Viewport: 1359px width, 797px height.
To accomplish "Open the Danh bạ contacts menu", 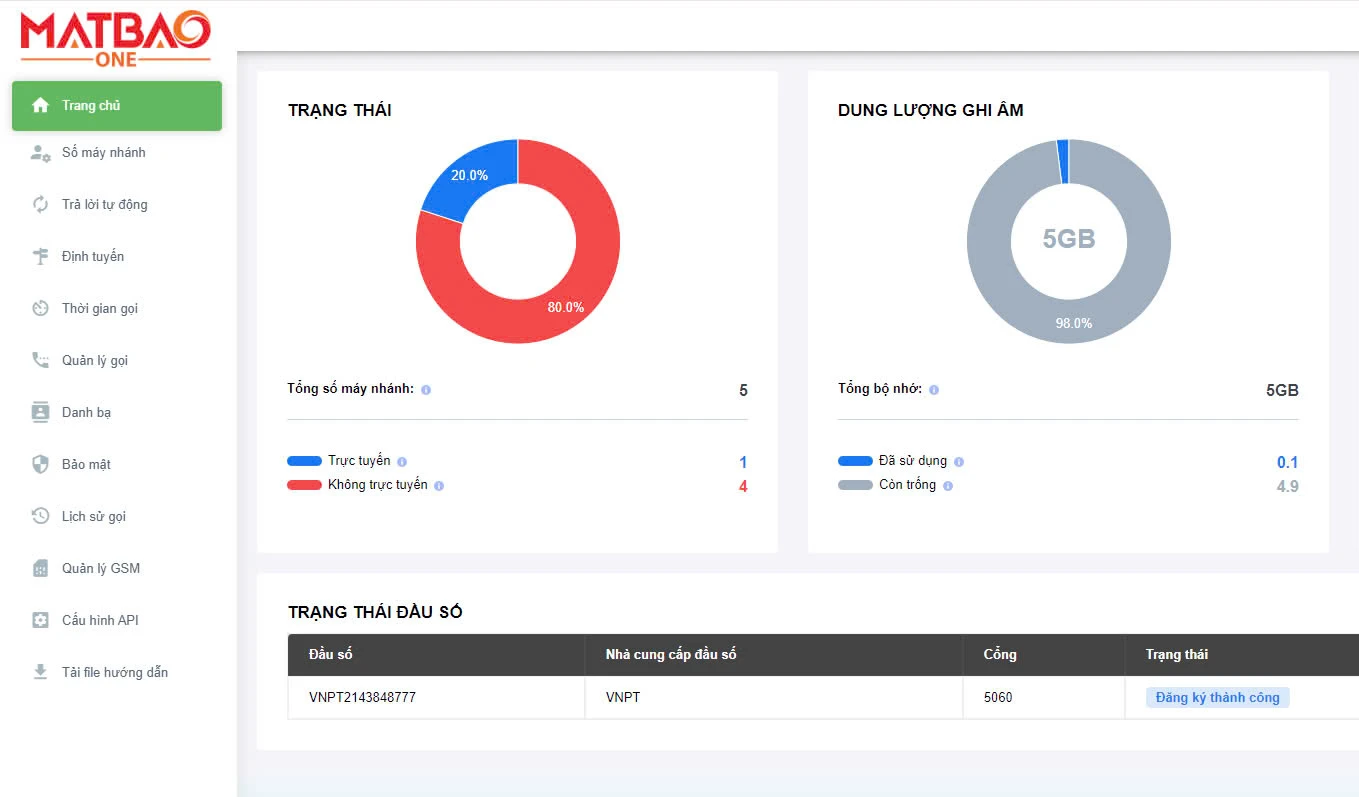I will click(x=86, y=413).
